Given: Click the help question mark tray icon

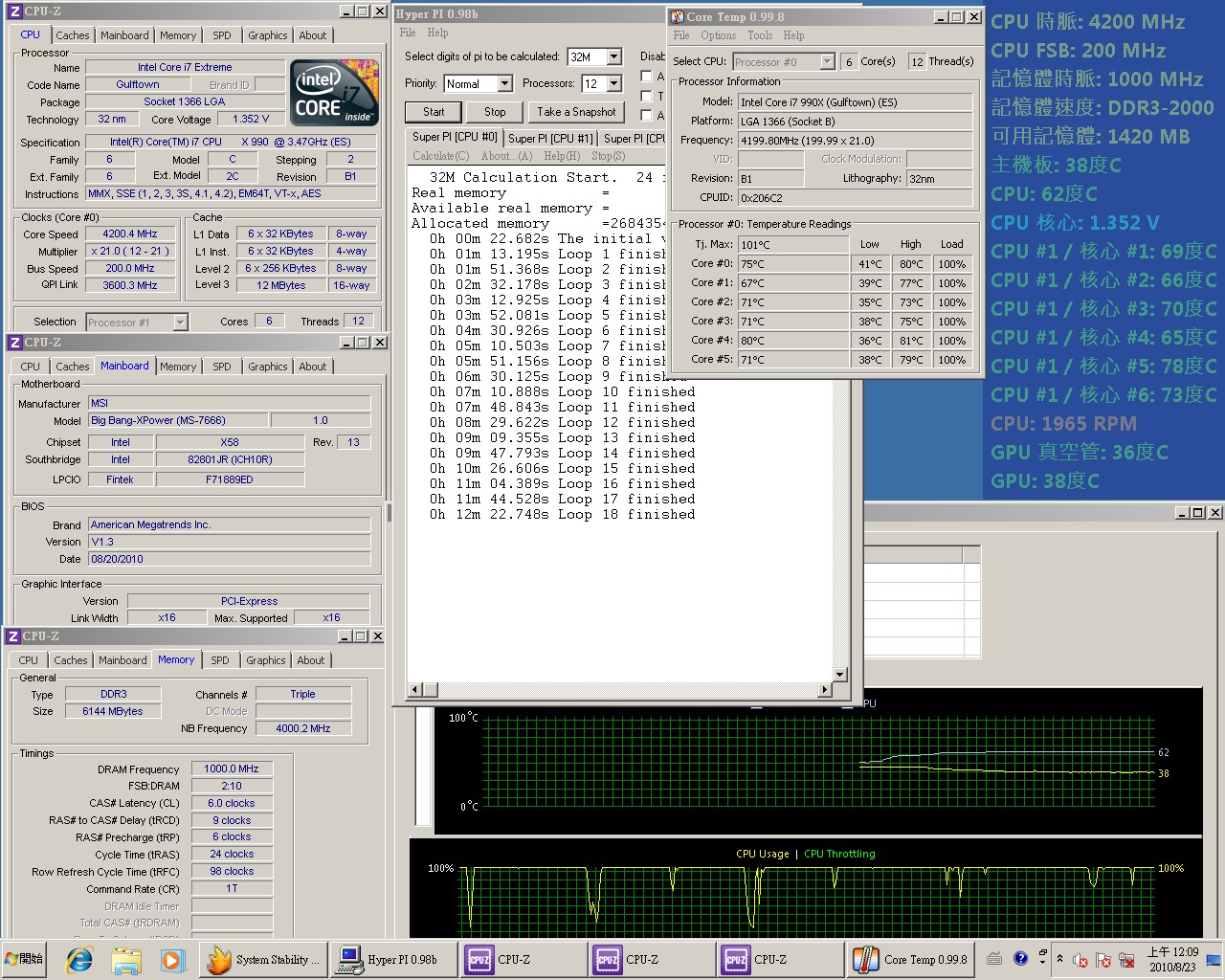Looking at the screenshot, I should pos(1020,958).
